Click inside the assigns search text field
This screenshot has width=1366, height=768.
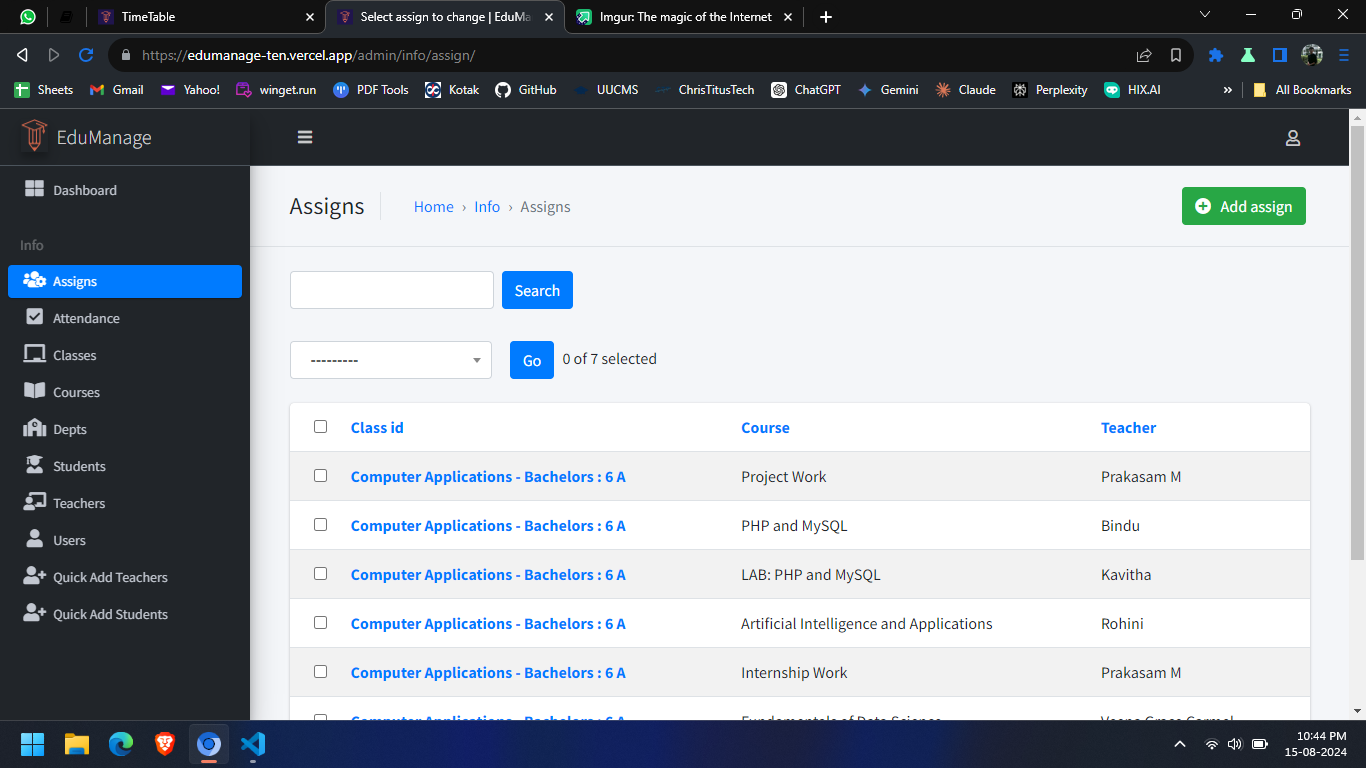coord(392,290)
